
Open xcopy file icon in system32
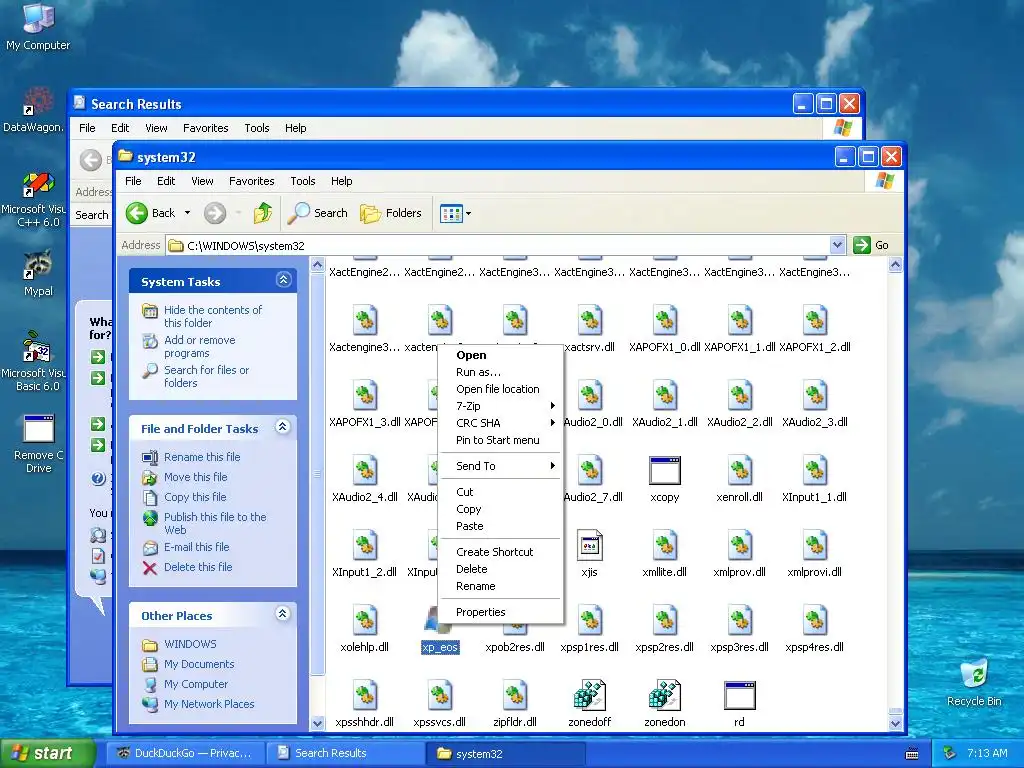tap(665, 471)
